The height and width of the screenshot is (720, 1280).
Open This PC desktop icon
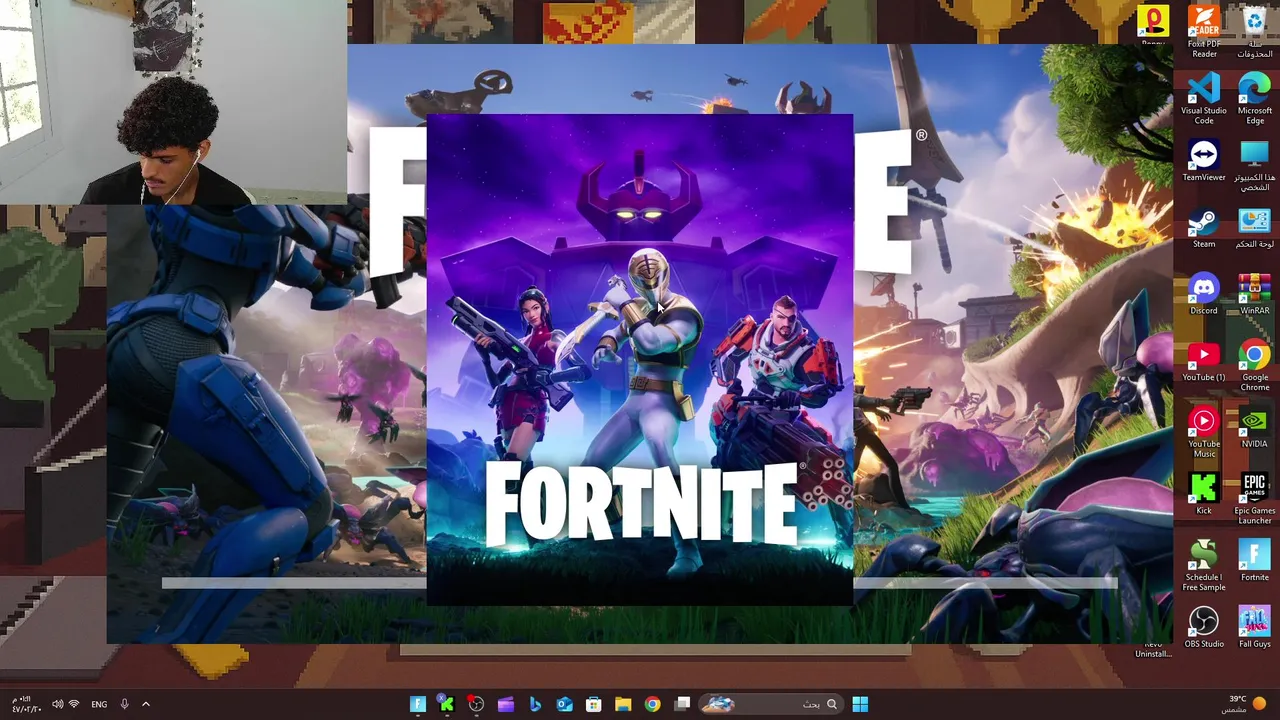(1255, 165)
